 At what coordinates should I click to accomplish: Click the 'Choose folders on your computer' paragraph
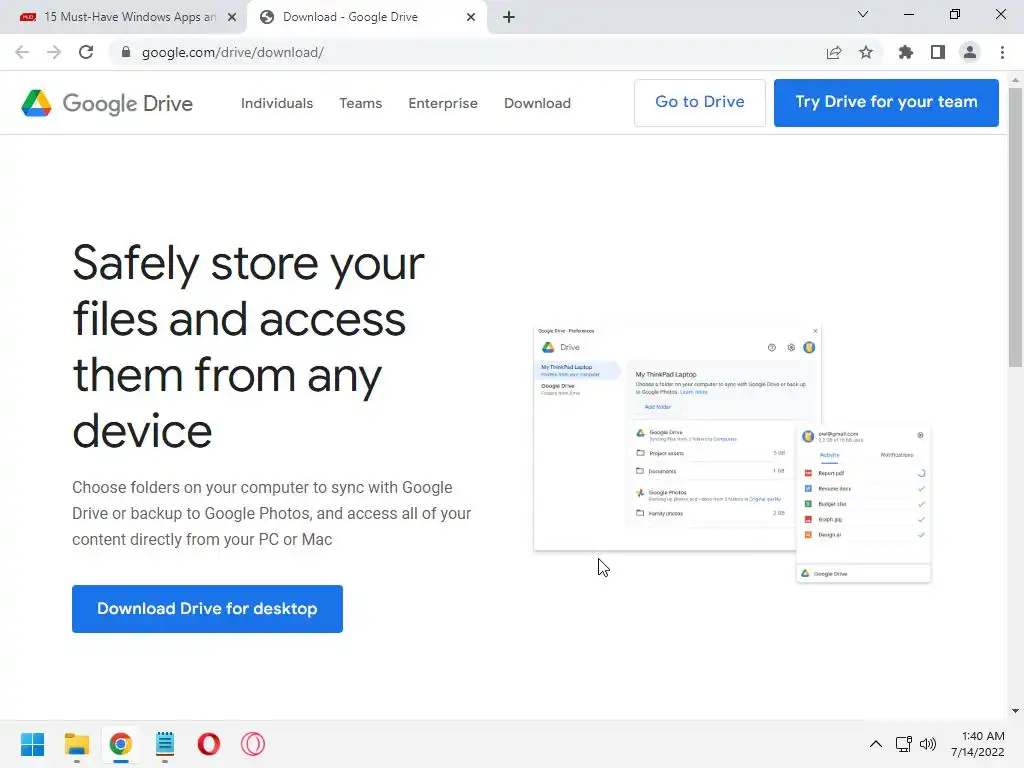tap(271, 513)
